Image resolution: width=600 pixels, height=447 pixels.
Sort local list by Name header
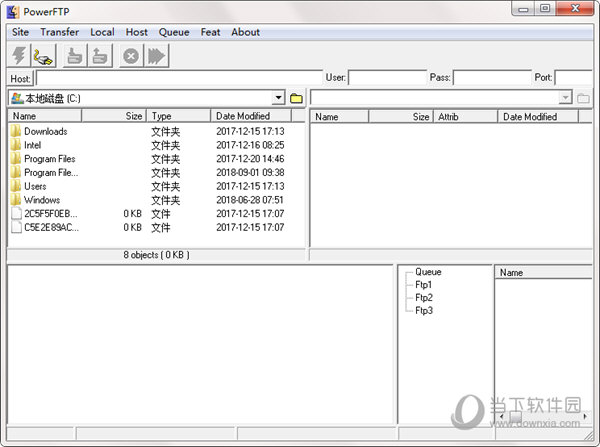(45, 116)
